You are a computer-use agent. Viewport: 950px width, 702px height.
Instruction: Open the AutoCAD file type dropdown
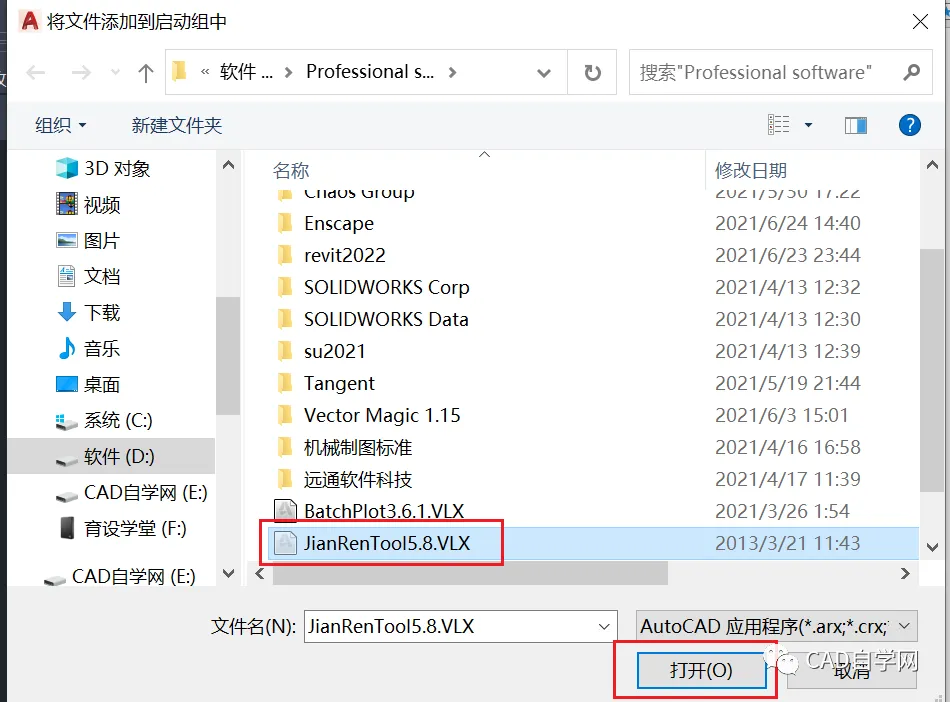coord(777,626)
